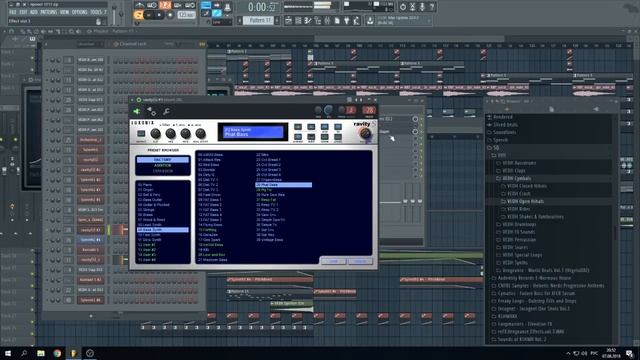
Task: Open the FILE menu
Action: (x=13, y=13)
